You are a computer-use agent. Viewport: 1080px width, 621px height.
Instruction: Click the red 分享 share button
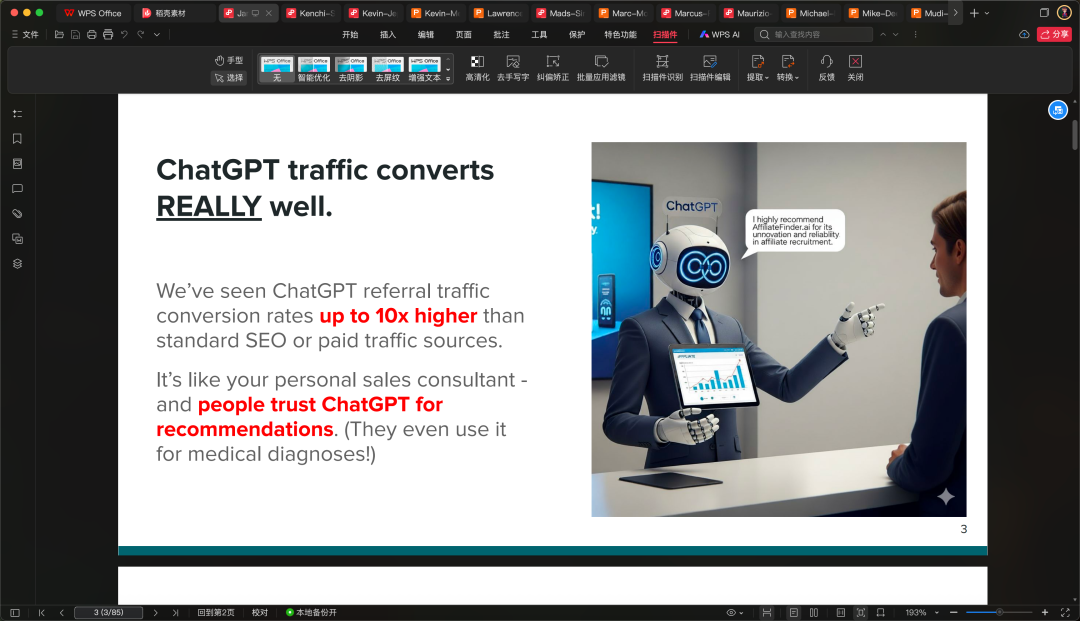point(1054,34)
